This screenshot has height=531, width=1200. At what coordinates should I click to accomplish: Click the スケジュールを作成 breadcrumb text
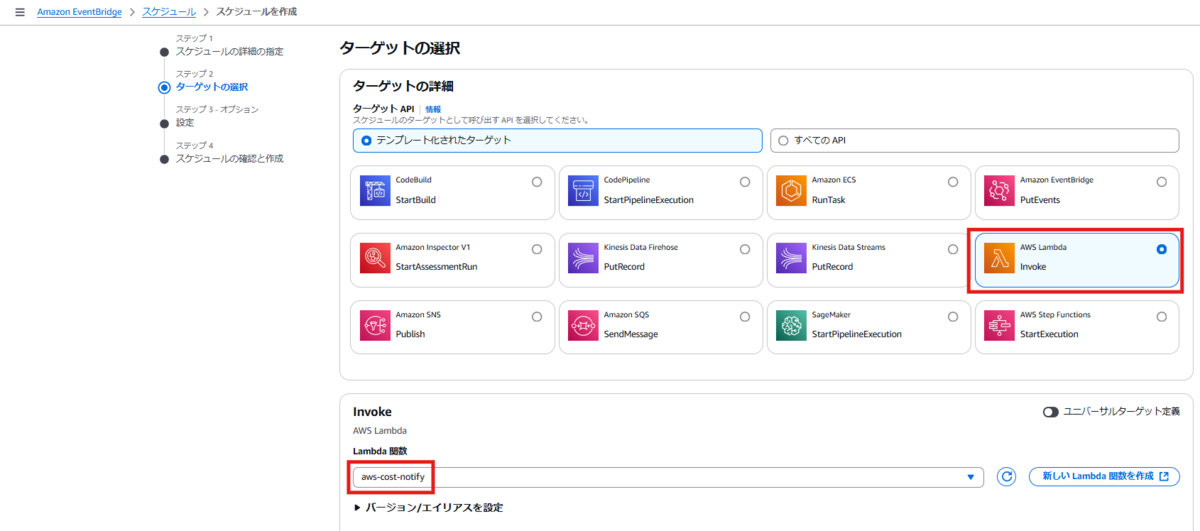pos(256,11)
